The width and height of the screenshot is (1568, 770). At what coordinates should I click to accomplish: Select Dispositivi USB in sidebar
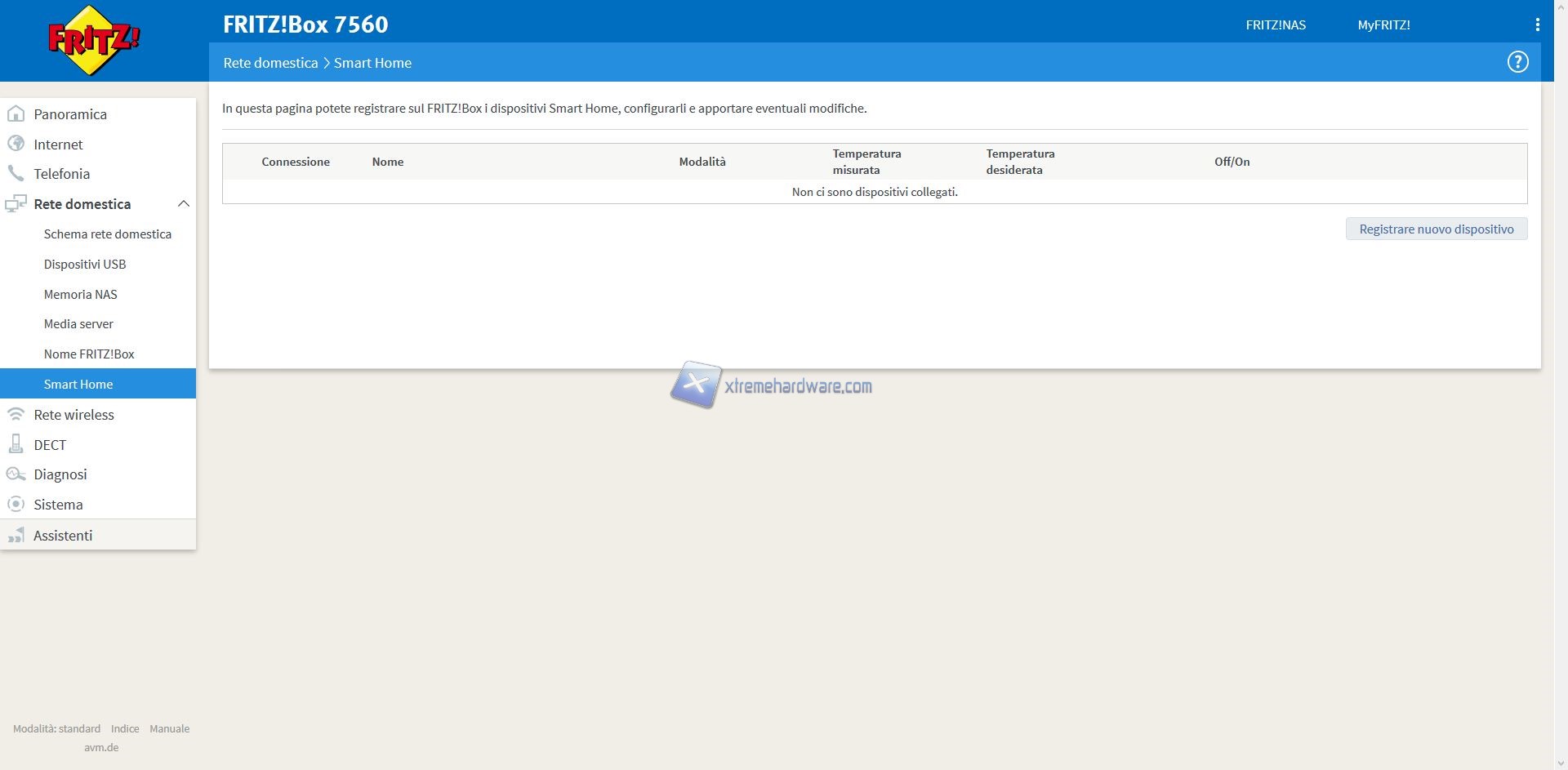pyautogui.click(x=85, y=265)
